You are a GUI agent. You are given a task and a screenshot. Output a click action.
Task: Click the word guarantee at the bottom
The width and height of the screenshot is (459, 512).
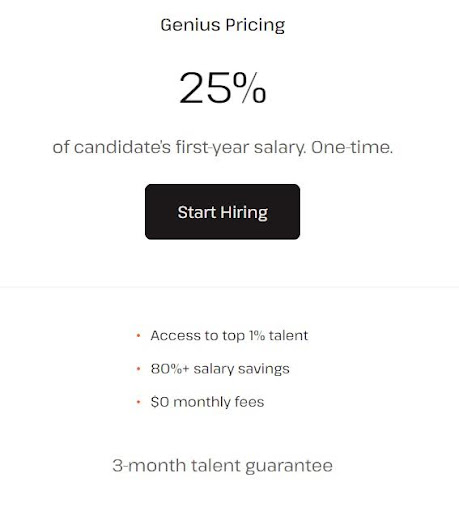coord(289,466)
